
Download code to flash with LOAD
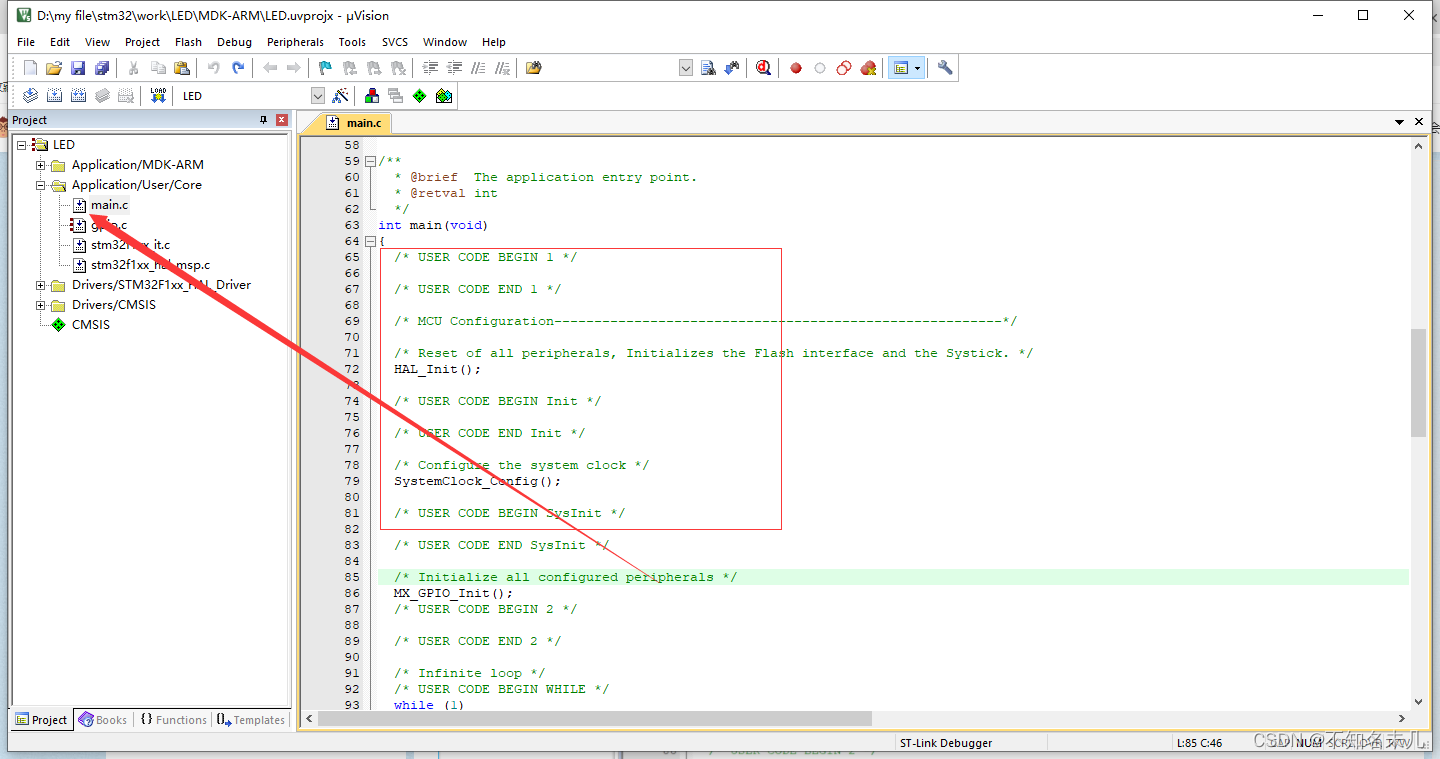[x=158, y=96]
